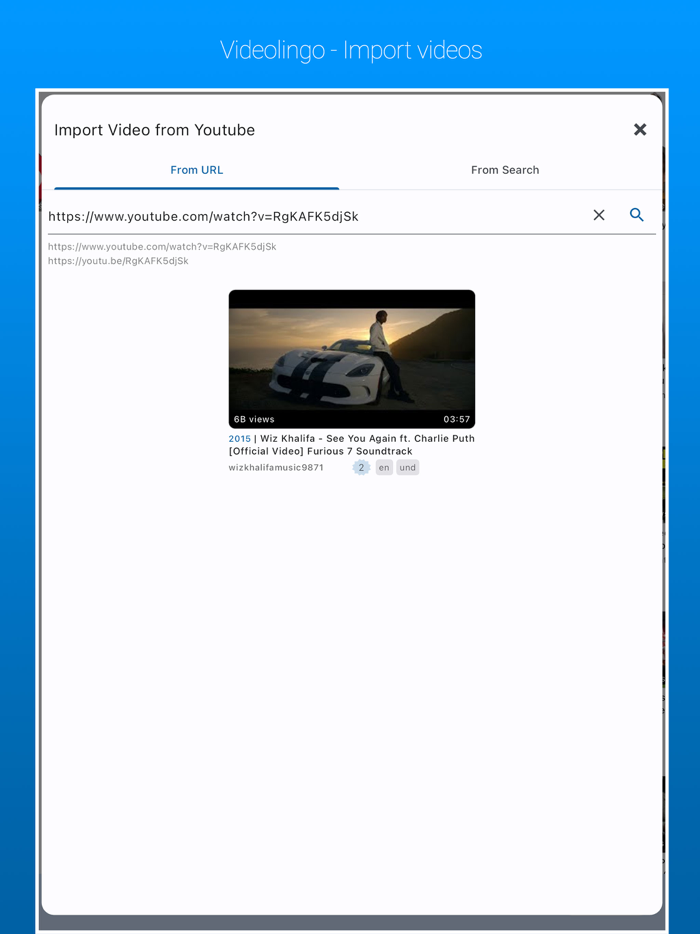
Task: Click the 2015 year label
Action: [x=239, y=438]
